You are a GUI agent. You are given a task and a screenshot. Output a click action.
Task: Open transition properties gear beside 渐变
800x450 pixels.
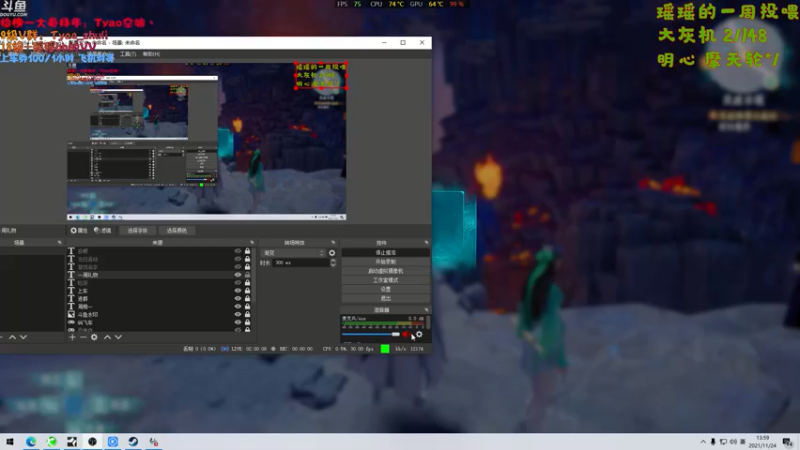(332, 253)
